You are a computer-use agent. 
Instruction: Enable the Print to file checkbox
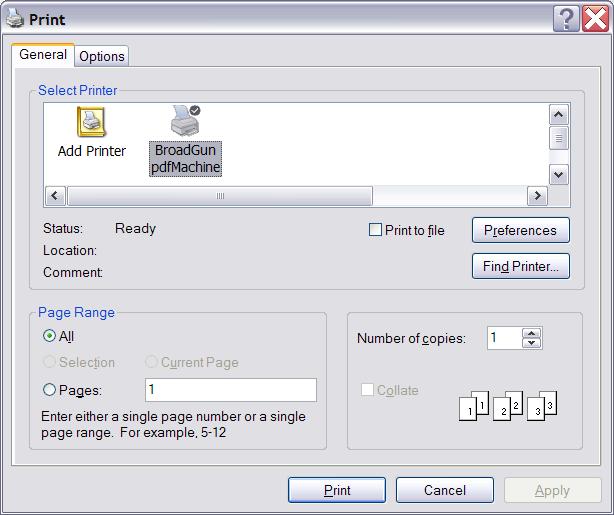tap(376, 230)
